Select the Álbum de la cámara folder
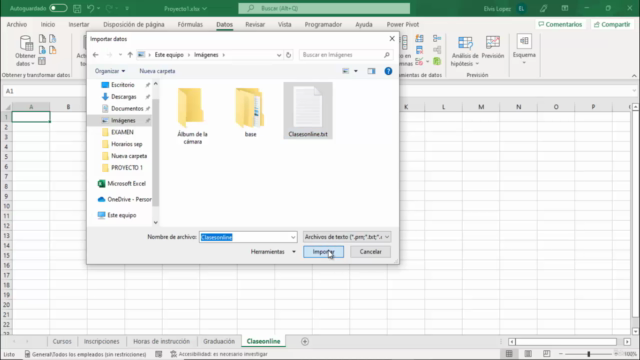 coord(192,116)
